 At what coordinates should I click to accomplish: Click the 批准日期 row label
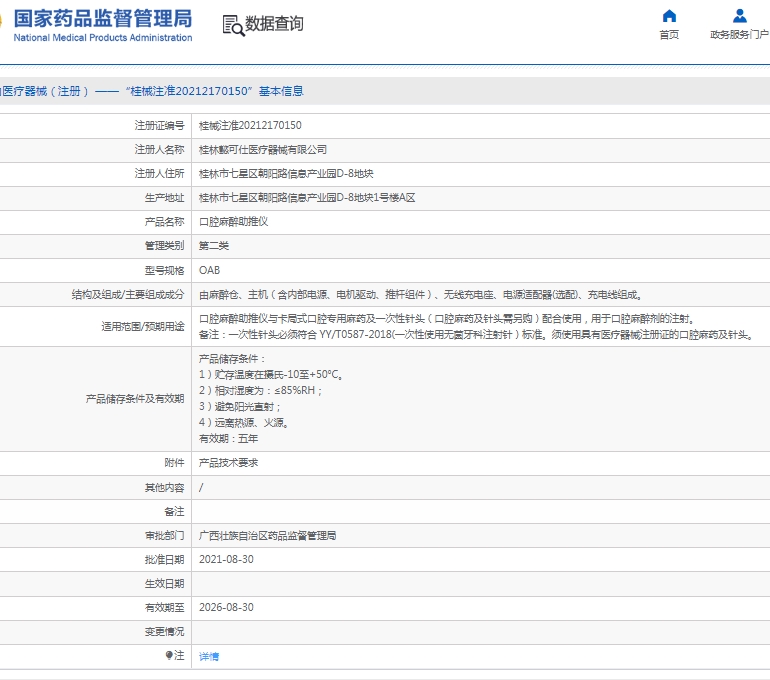(x=165, y=560)
